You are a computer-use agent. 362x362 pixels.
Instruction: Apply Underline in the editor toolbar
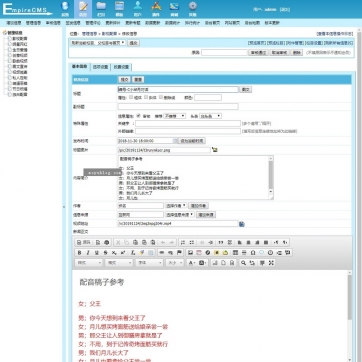click(x=97, y=253)
